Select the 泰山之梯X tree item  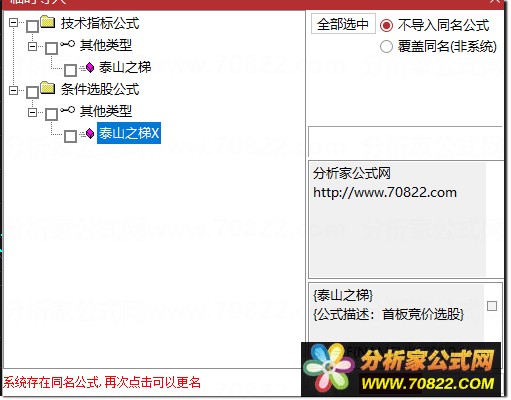[129, 133]
